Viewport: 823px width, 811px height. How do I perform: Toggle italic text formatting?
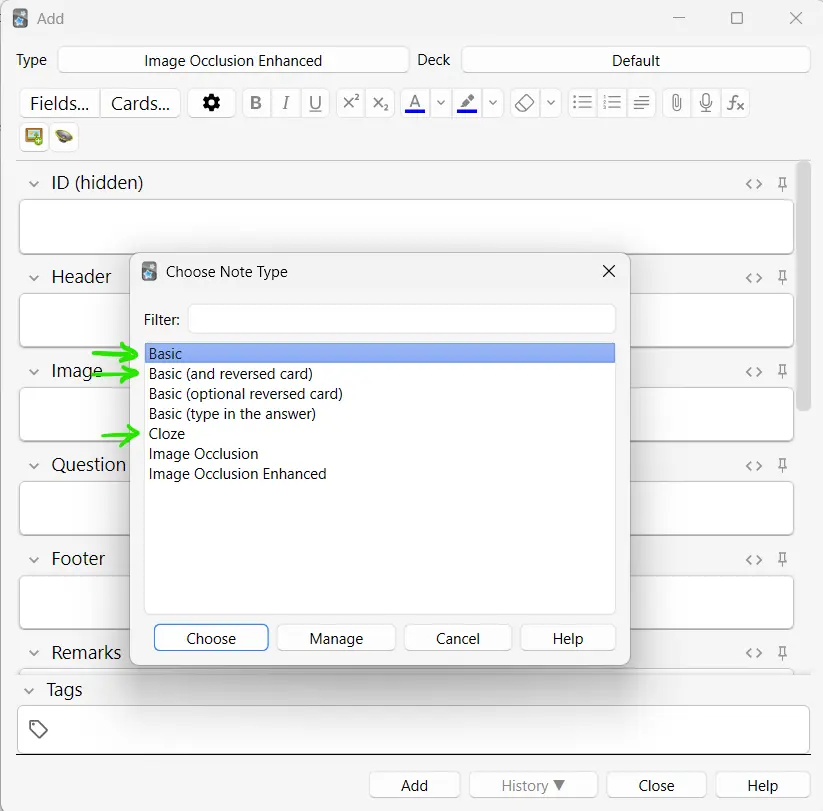click(x=286, y=103)
